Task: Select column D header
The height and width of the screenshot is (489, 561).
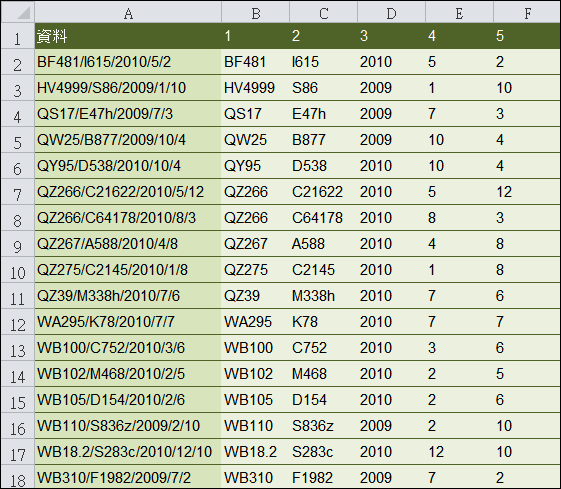Action: pos(391,12)
